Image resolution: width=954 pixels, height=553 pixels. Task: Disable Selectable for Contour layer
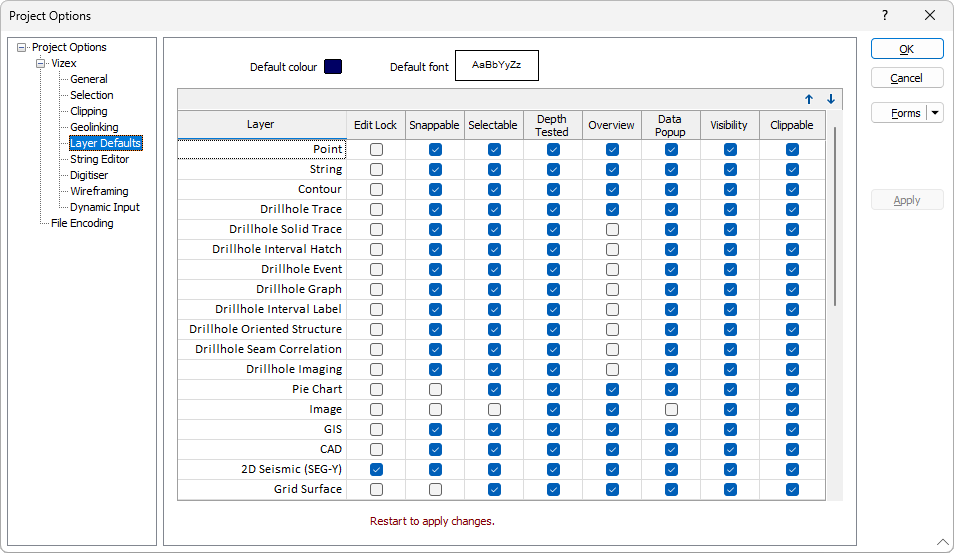(494, 190)
